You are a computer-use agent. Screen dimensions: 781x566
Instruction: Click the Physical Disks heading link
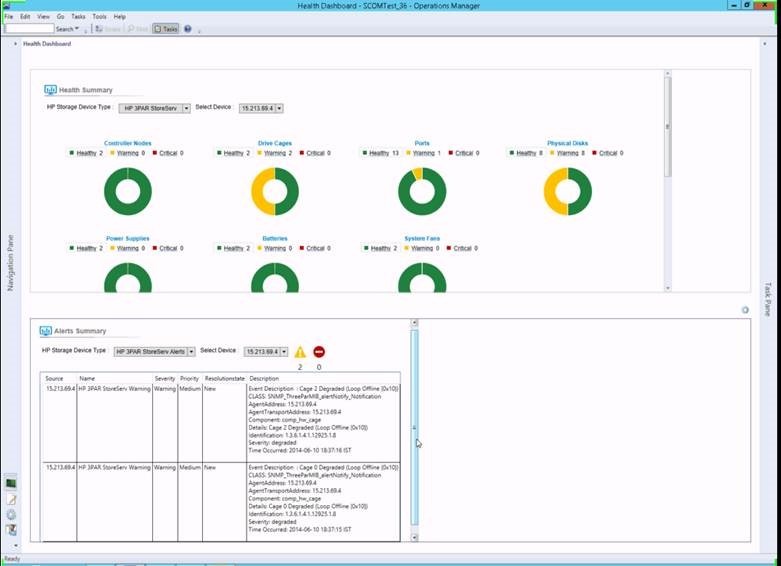coord(567,143)
